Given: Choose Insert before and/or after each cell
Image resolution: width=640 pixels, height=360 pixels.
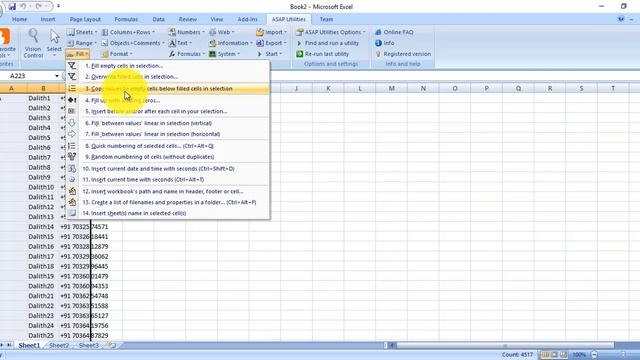Looking at the screenshot, I should [167, 111].
